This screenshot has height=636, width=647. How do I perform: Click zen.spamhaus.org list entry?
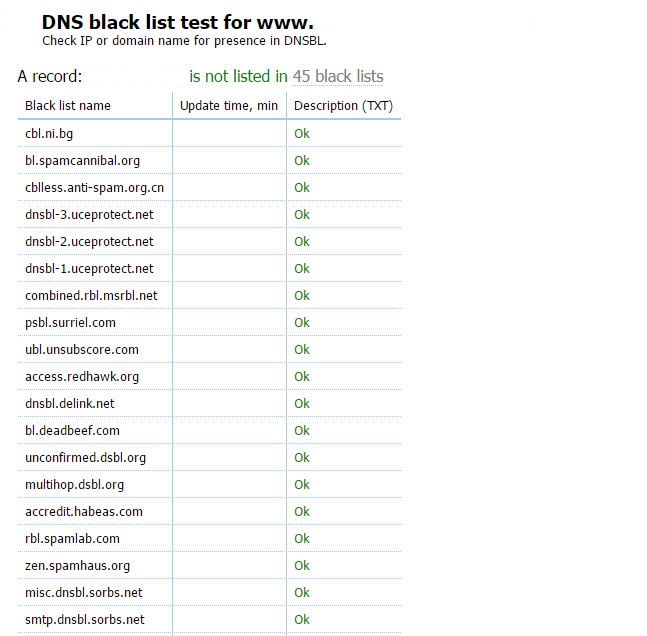tap(77, 565)
